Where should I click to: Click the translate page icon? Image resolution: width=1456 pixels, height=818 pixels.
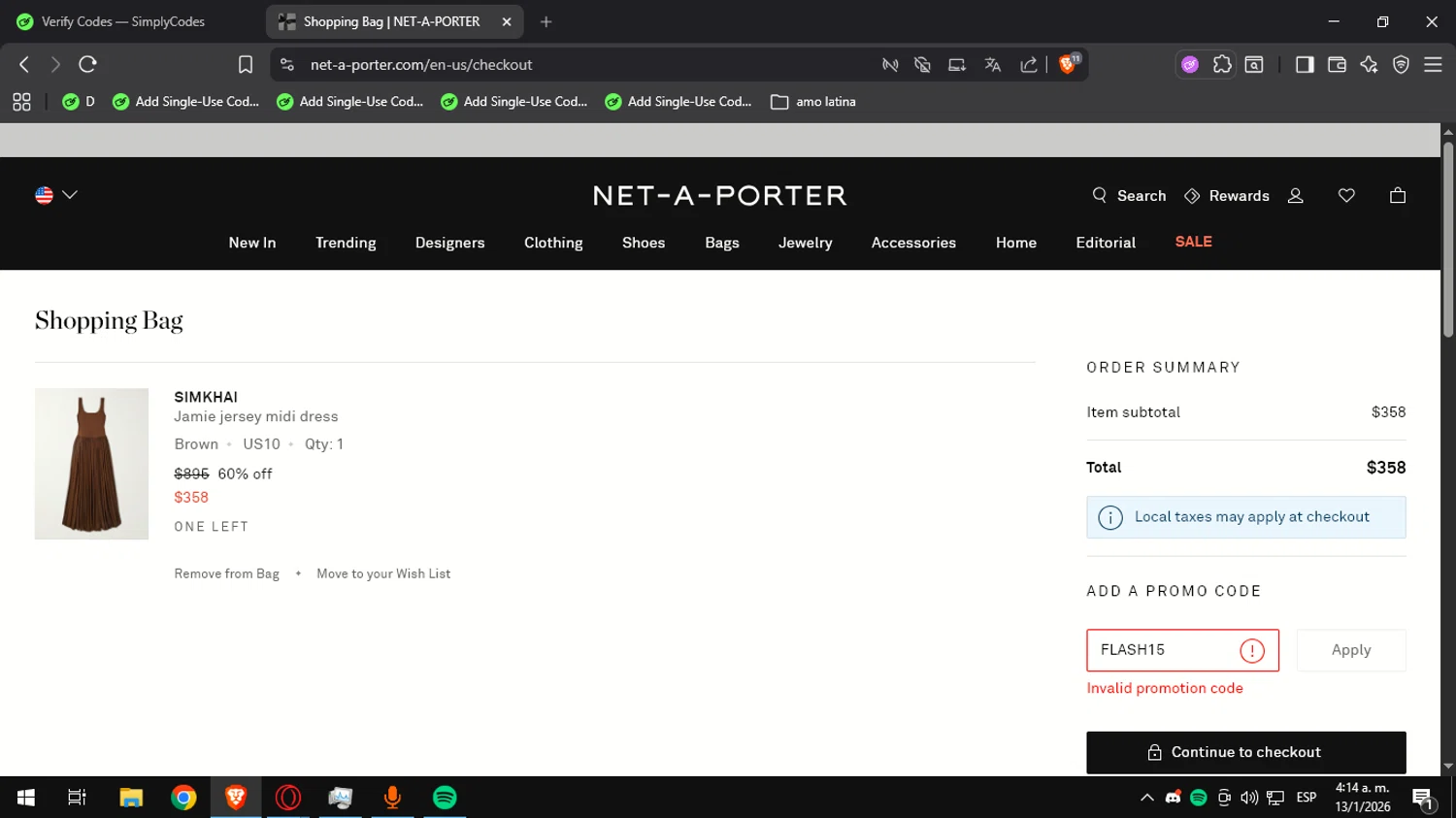tap(992, 64)
